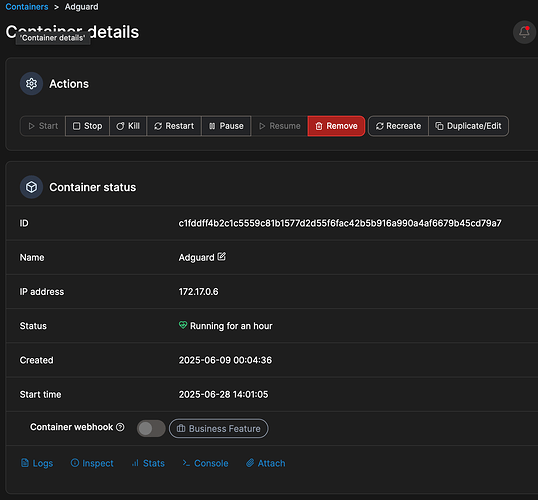538x500 pixels.
Task: Toggle the Container webhook switch
Action: coord(151,428)
